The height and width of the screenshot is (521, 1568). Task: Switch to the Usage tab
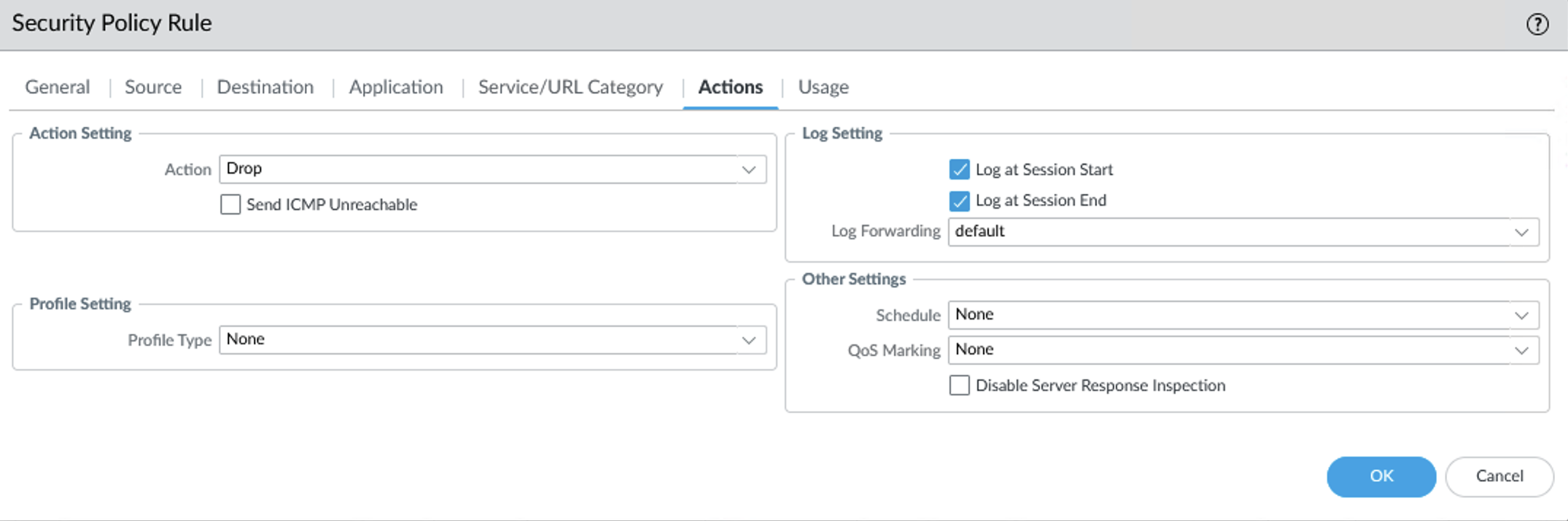coord(823,87)
